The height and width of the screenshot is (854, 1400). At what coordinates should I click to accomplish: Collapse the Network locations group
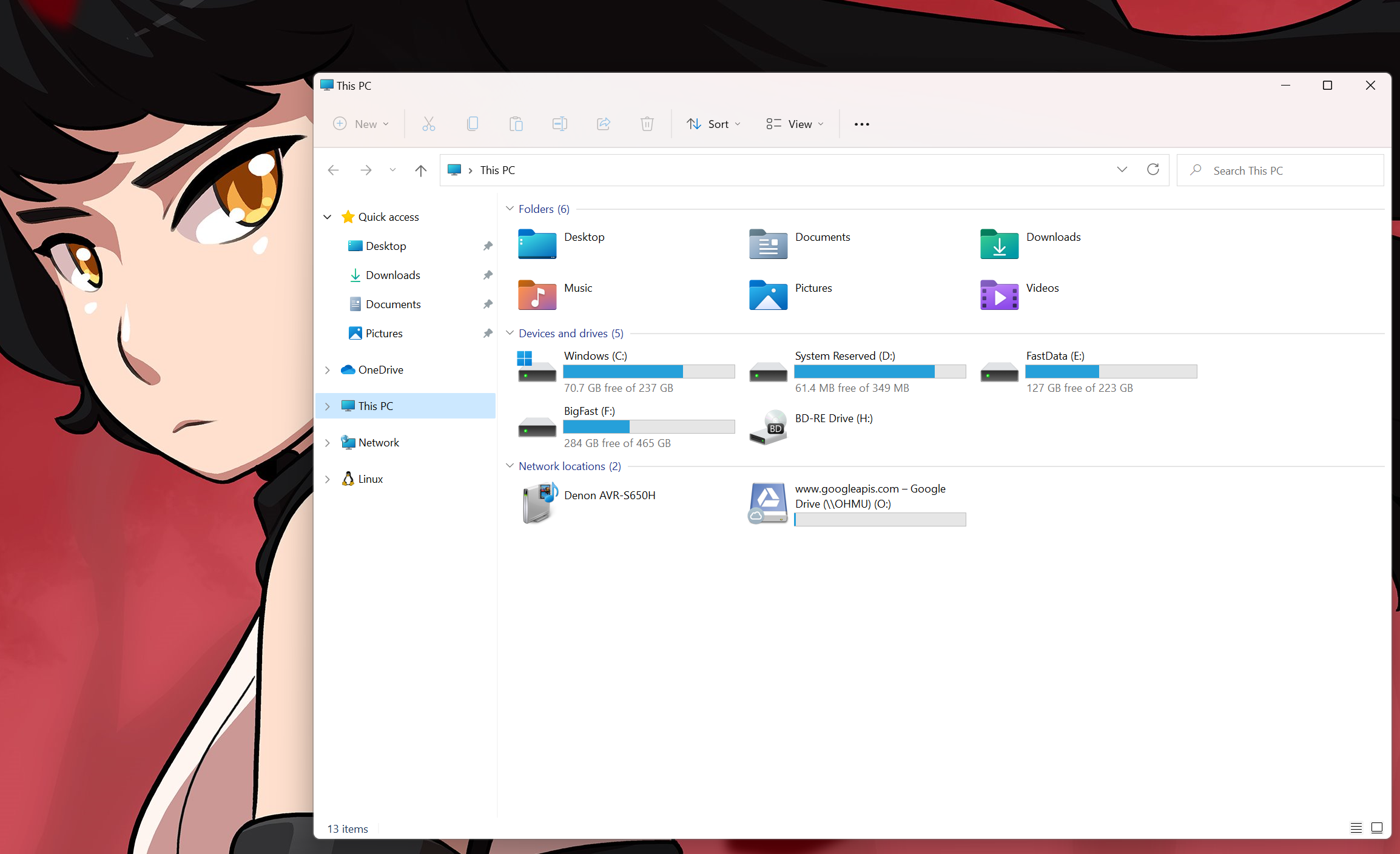pos(510,466)
